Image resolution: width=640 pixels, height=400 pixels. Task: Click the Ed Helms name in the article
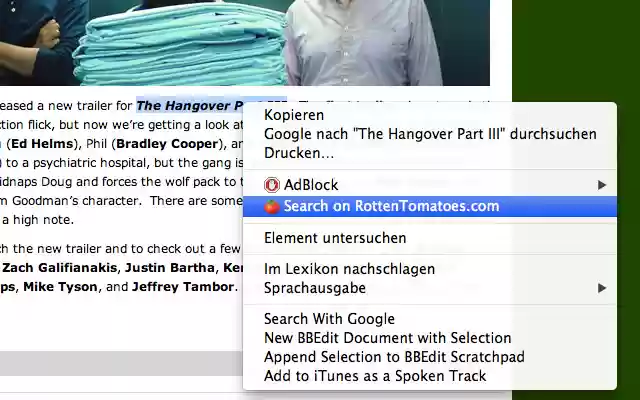point(42,144)
